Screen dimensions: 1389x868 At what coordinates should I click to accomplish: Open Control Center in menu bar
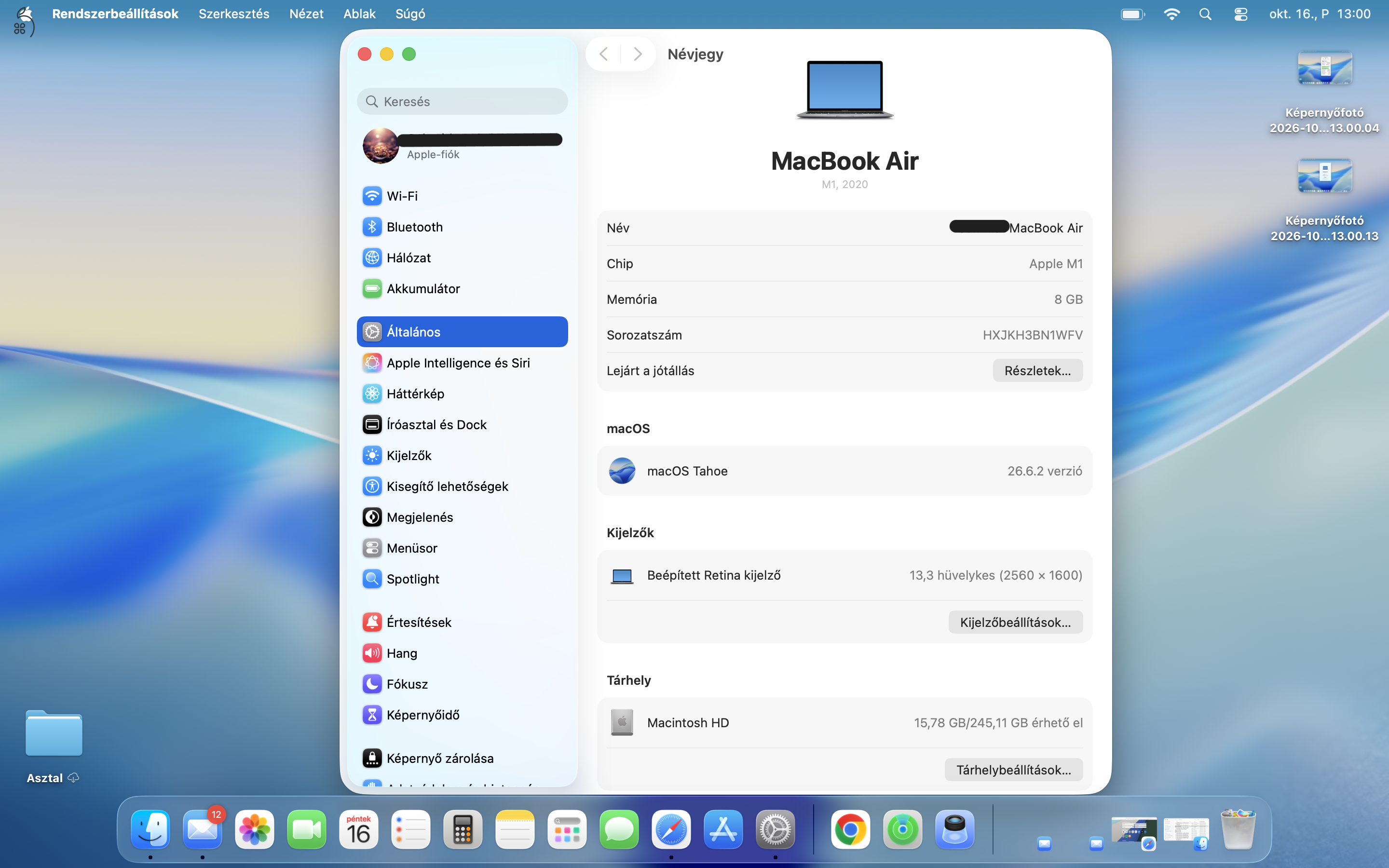[x=1240, y=14]
